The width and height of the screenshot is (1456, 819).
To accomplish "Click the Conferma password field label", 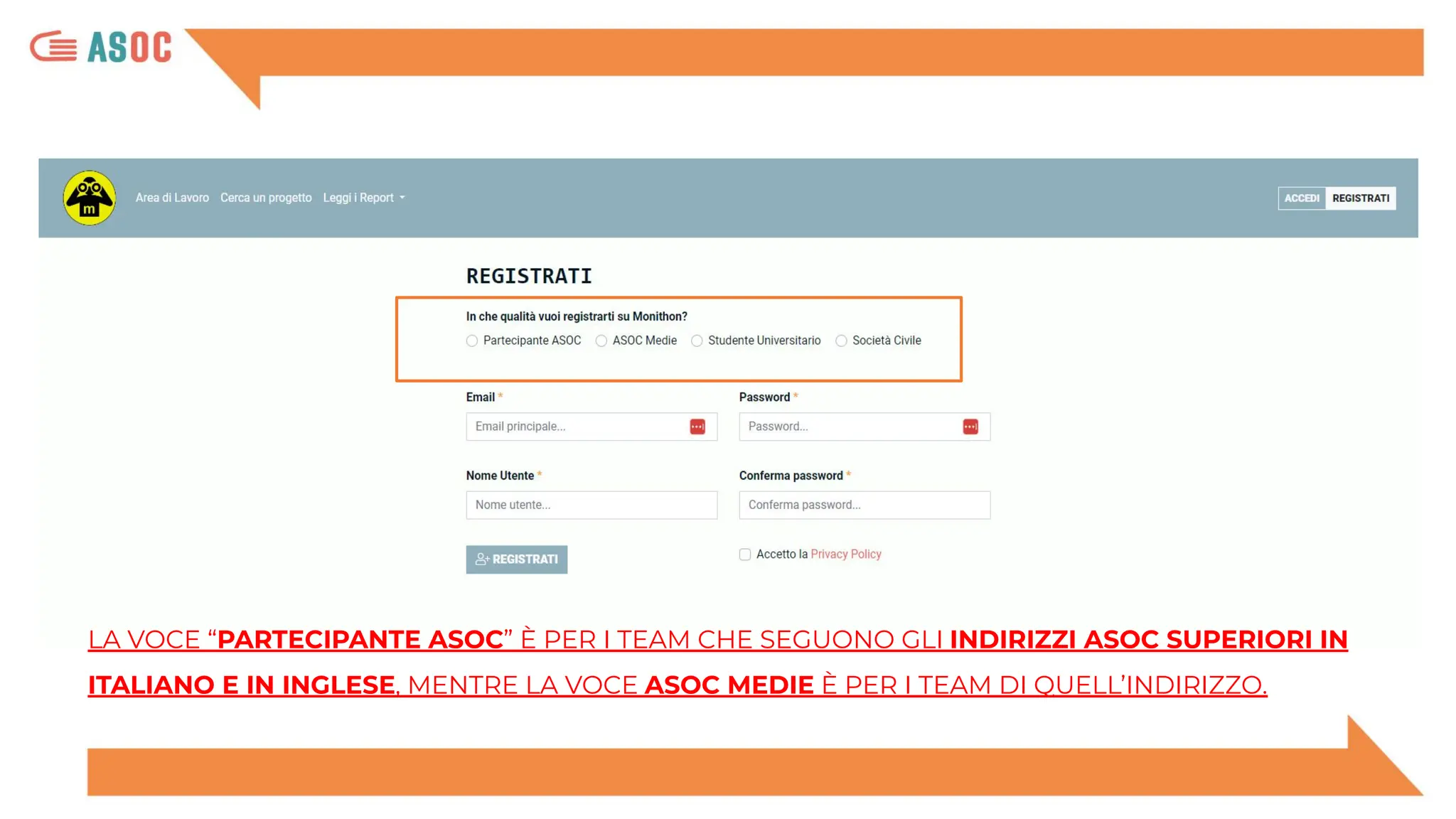I will click(791, 476).
